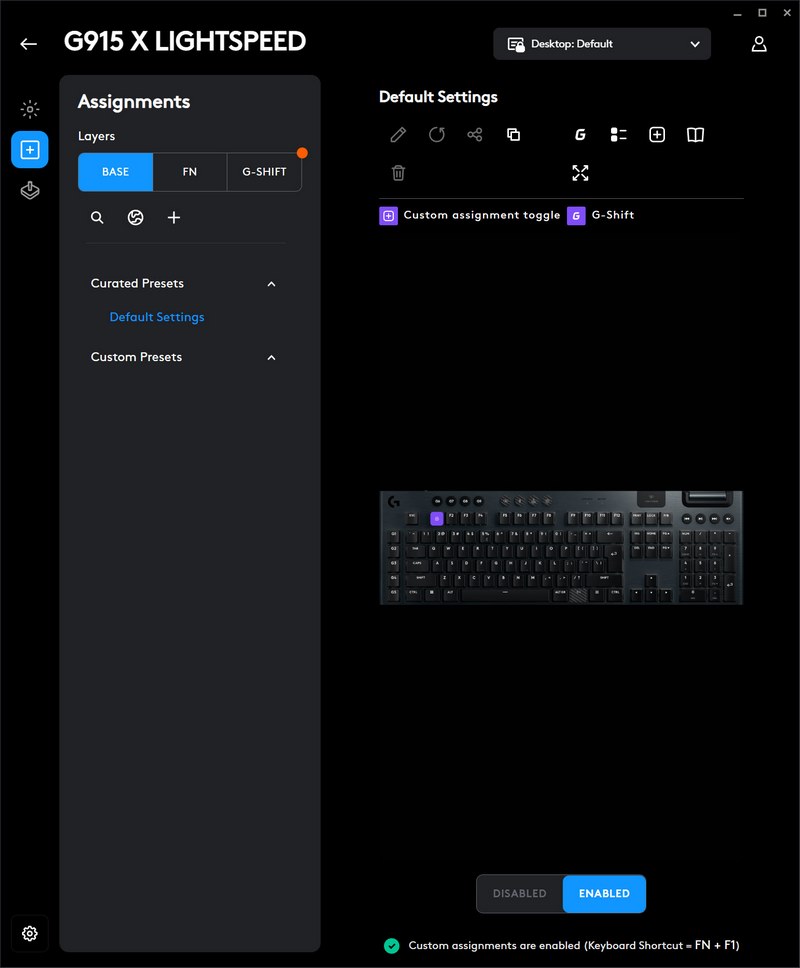
Task: Select the ENABLED toggle option
Action: pyautogui.click(x=604, y=893)
